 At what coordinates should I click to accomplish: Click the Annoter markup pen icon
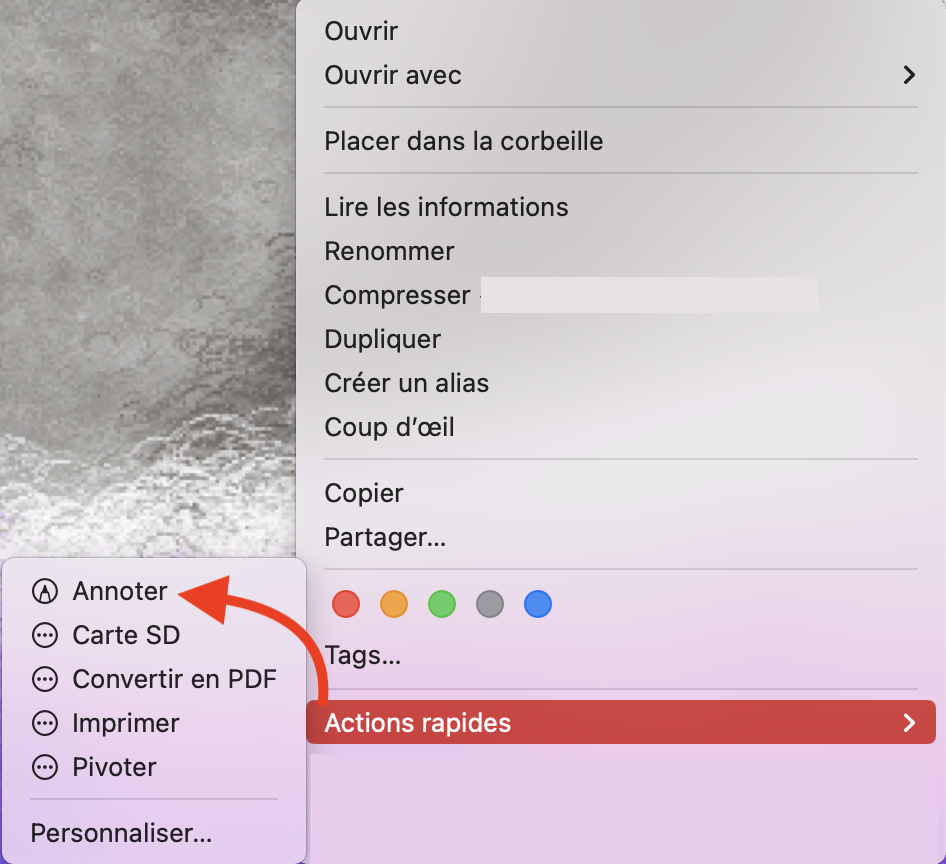[x=44, y=592]
